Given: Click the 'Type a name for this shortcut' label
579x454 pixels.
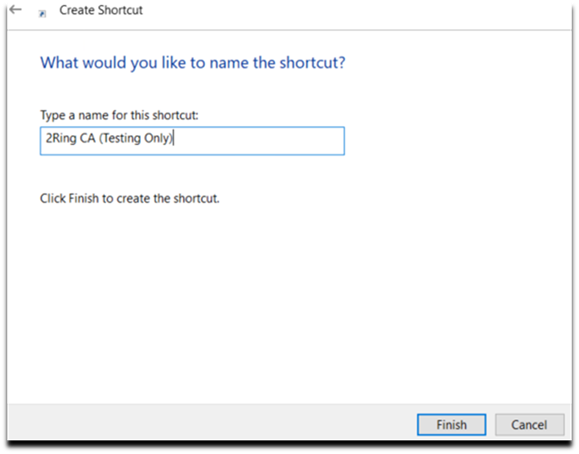Looking at the screenshot, I should (119, 115).
